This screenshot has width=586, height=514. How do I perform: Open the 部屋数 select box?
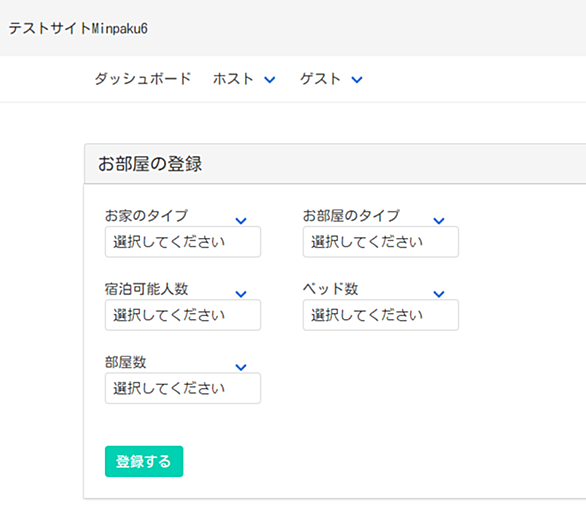tap(183, 388)
